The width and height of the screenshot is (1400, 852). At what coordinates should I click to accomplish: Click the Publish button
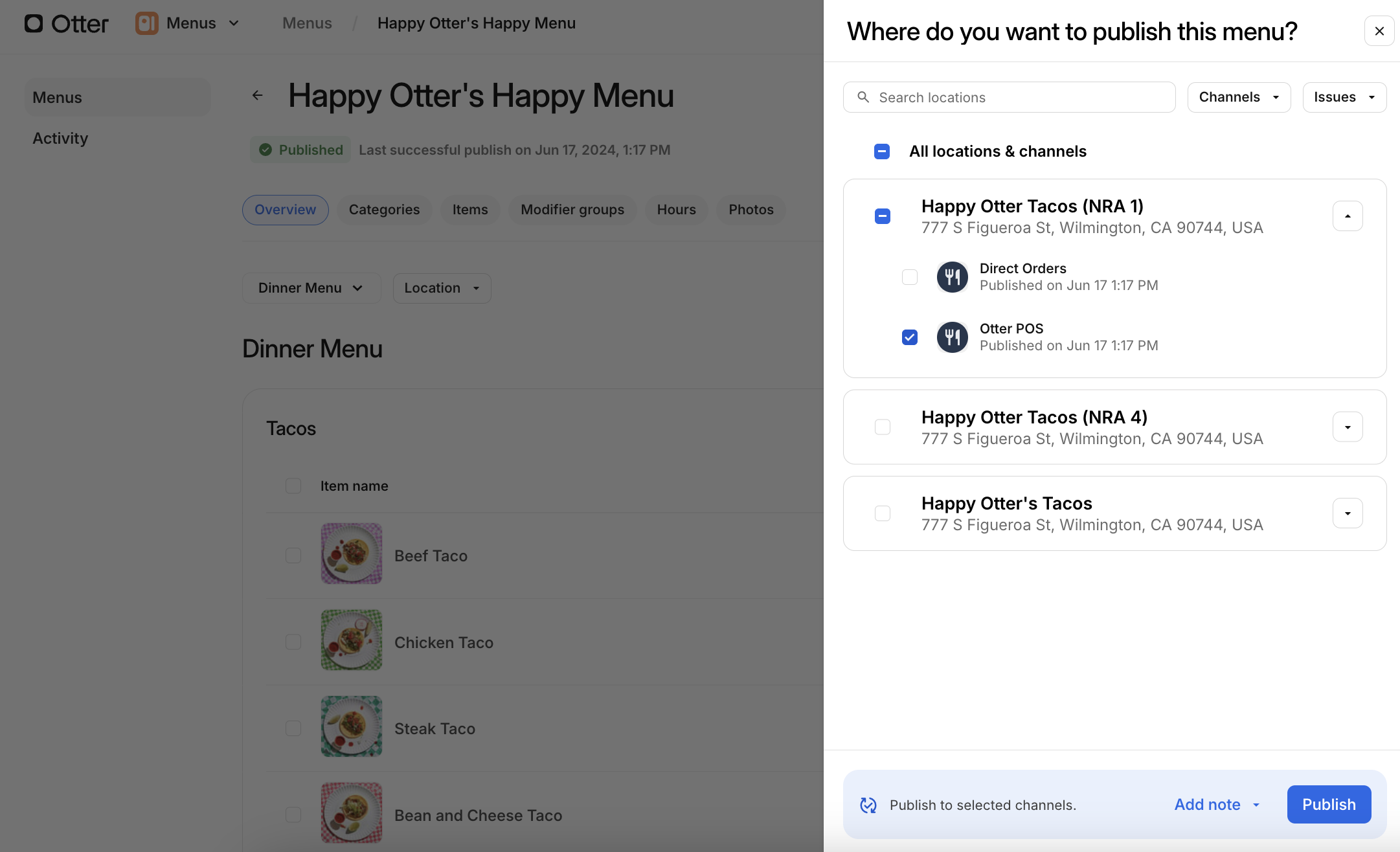(1329, 804)
